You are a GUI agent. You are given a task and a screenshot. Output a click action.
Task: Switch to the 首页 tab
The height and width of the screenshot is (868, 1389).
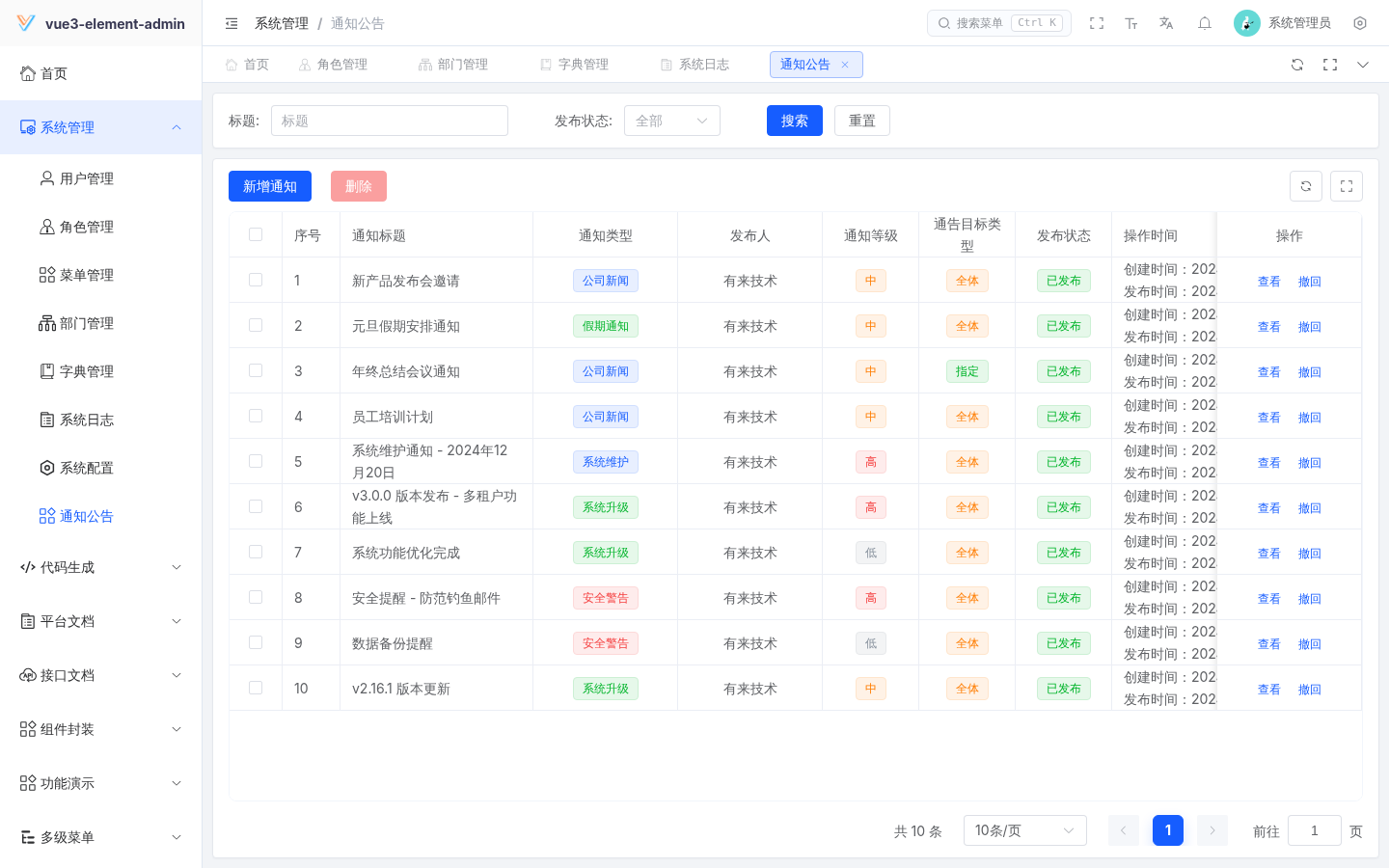point(247,65)
